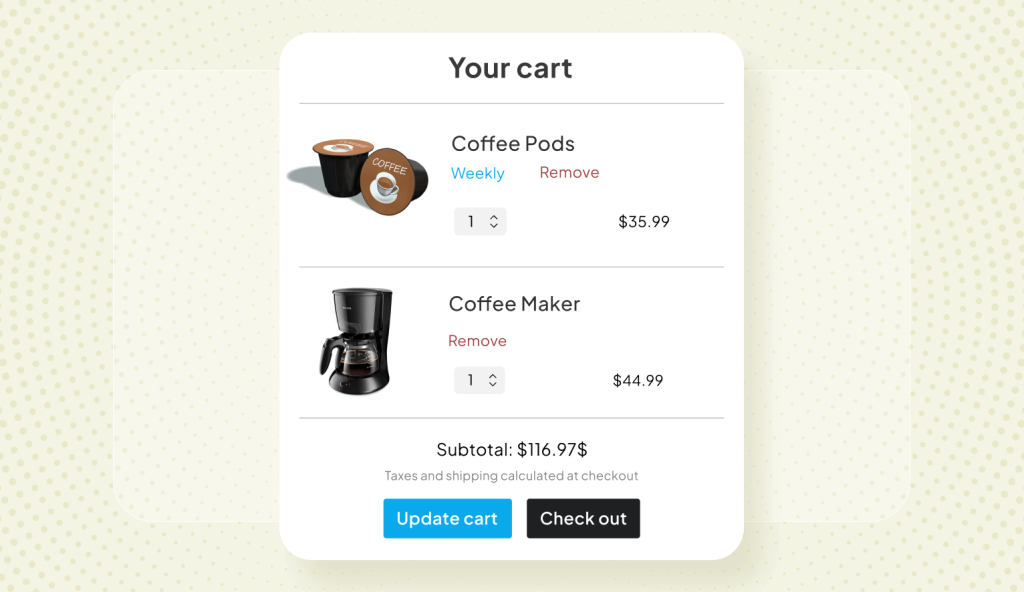Click the $35.99 Coffee Pods price
1024x592 pixels.
pos(643,222)
